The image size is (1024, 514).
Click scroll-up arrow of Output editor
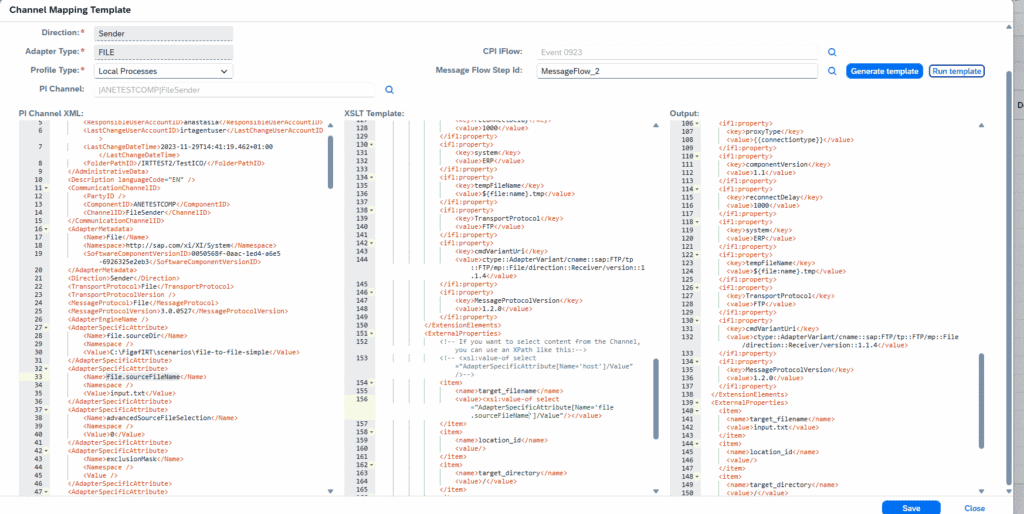click(981, 125)
